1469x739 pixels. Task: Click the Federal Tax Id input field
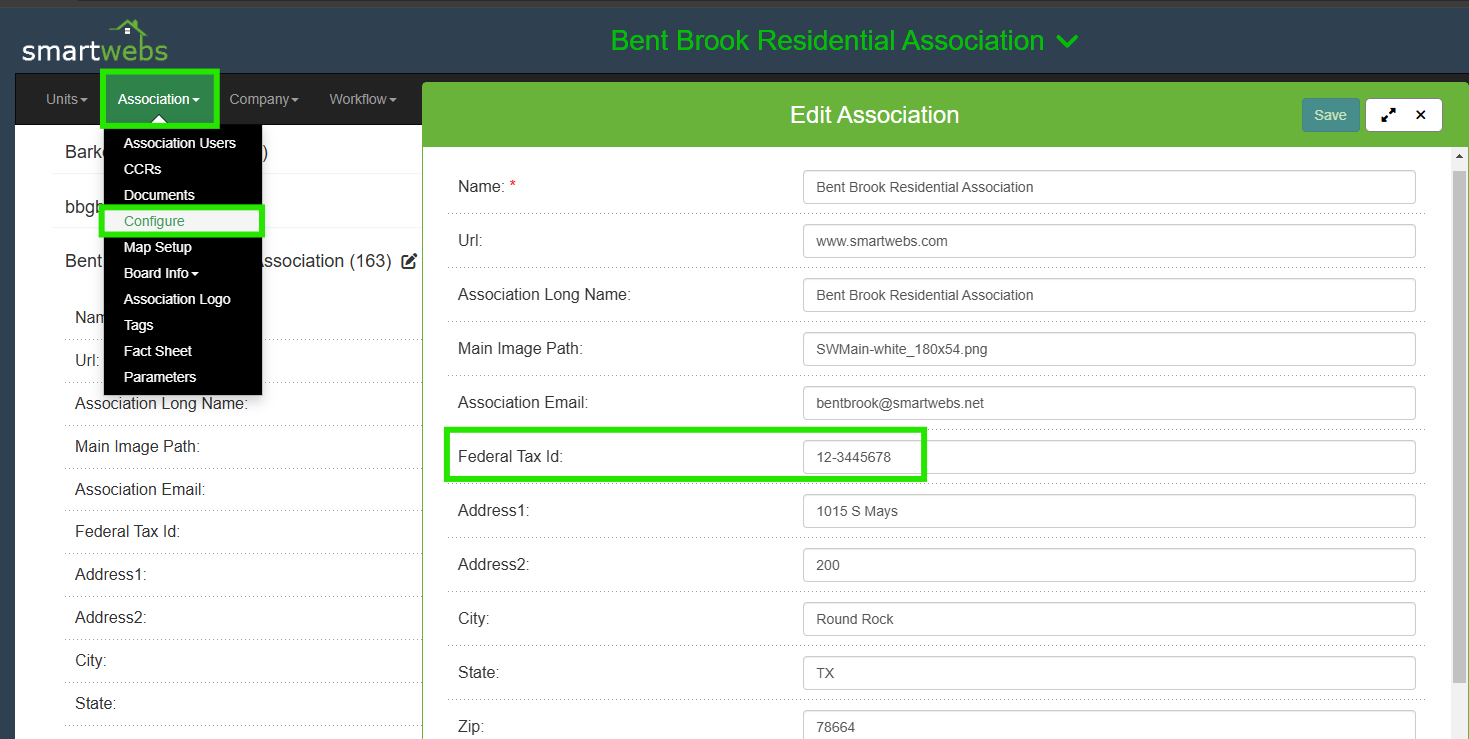[x=1108, y=457]
